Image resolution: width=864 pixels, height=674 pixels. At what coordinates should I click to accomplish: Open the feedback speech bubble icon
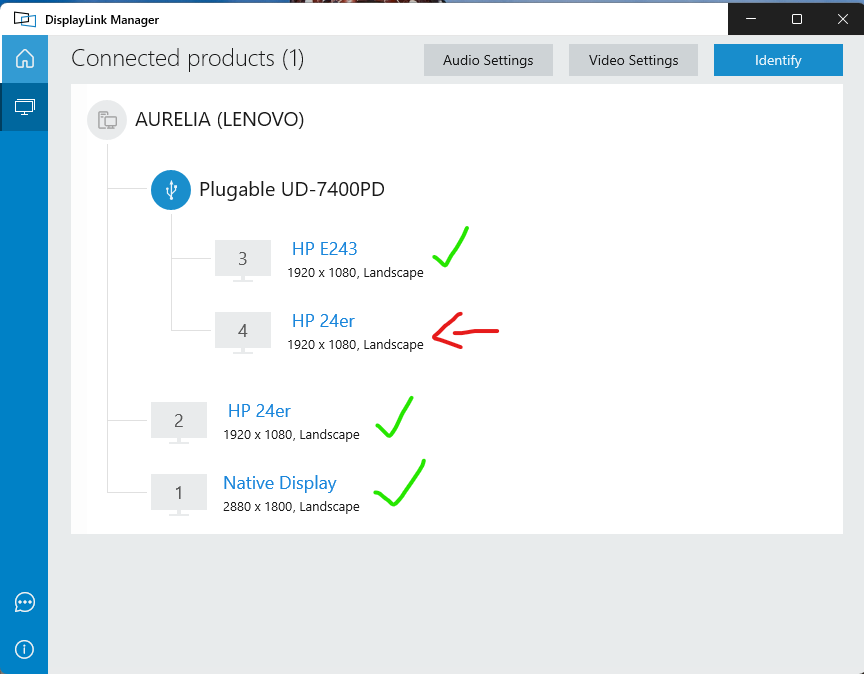(x=25, y=602)
